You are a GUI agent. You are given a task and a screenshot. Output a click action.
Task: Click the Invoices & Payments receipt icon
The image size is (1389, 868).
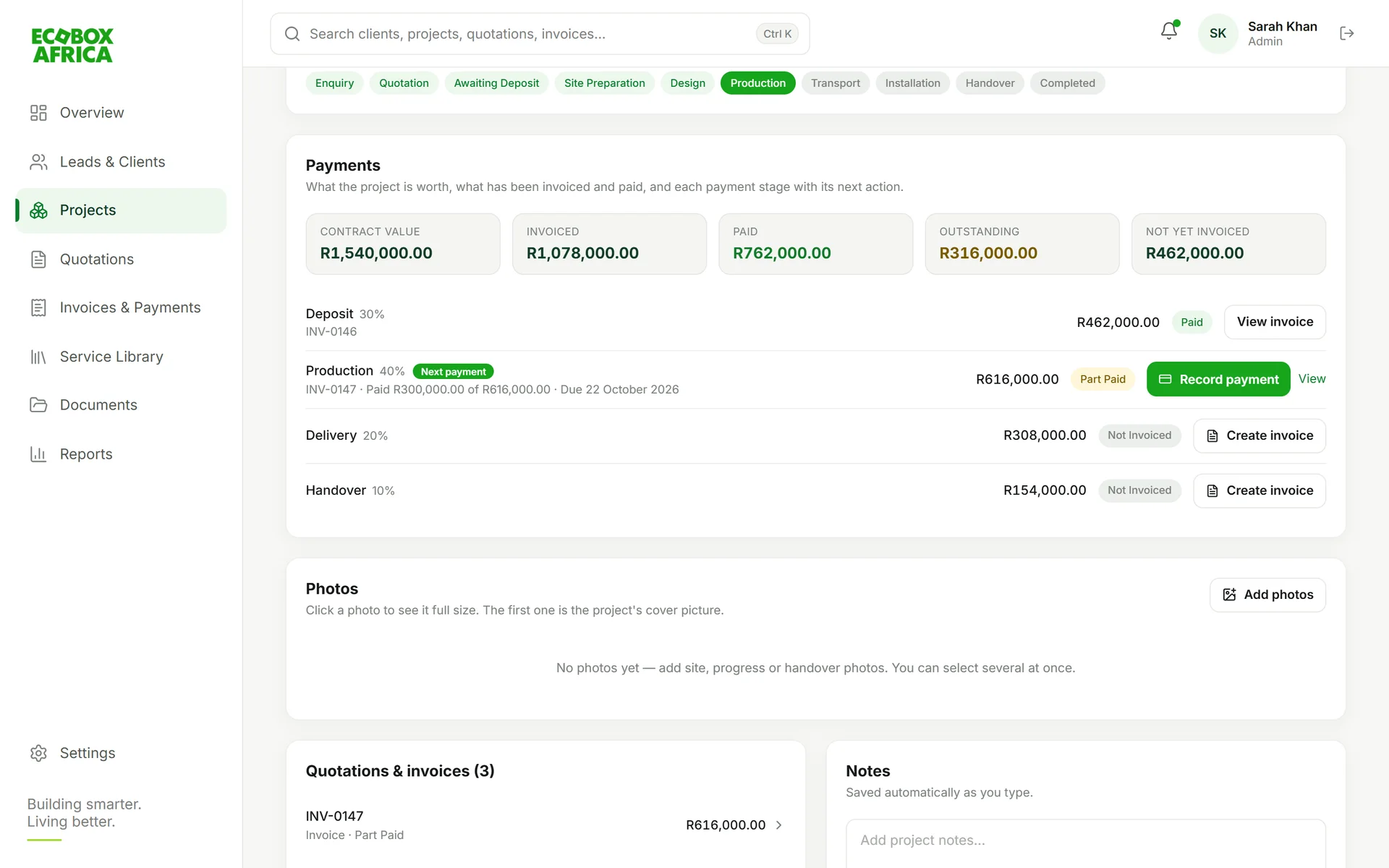pos(38,308)
